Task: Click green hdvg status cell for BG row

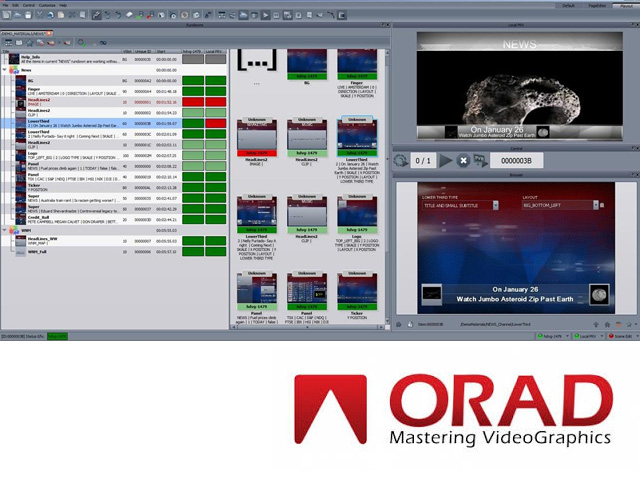Action: [x=193, y=80]
